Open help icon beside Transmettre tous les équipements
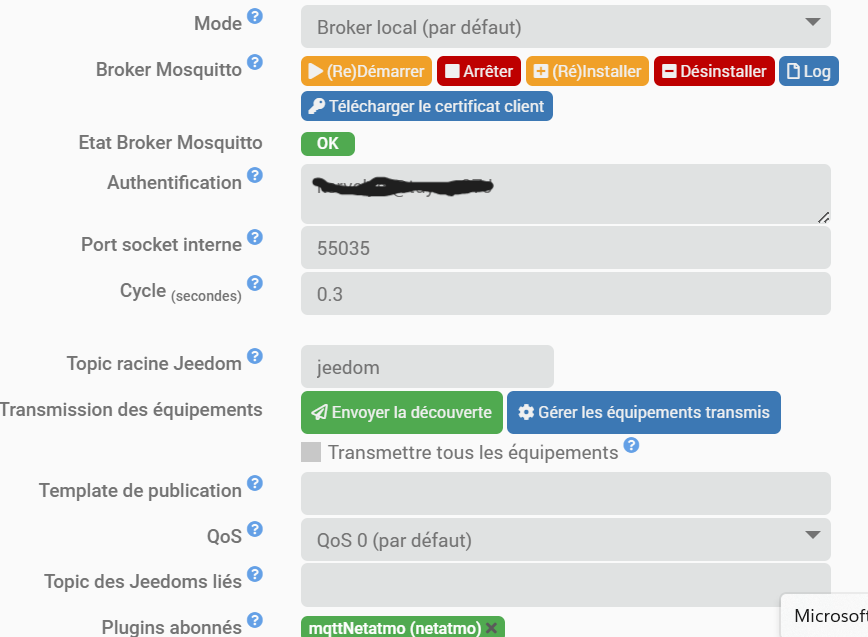The width and height of the screenshot is (868, 637). [631, 445]
